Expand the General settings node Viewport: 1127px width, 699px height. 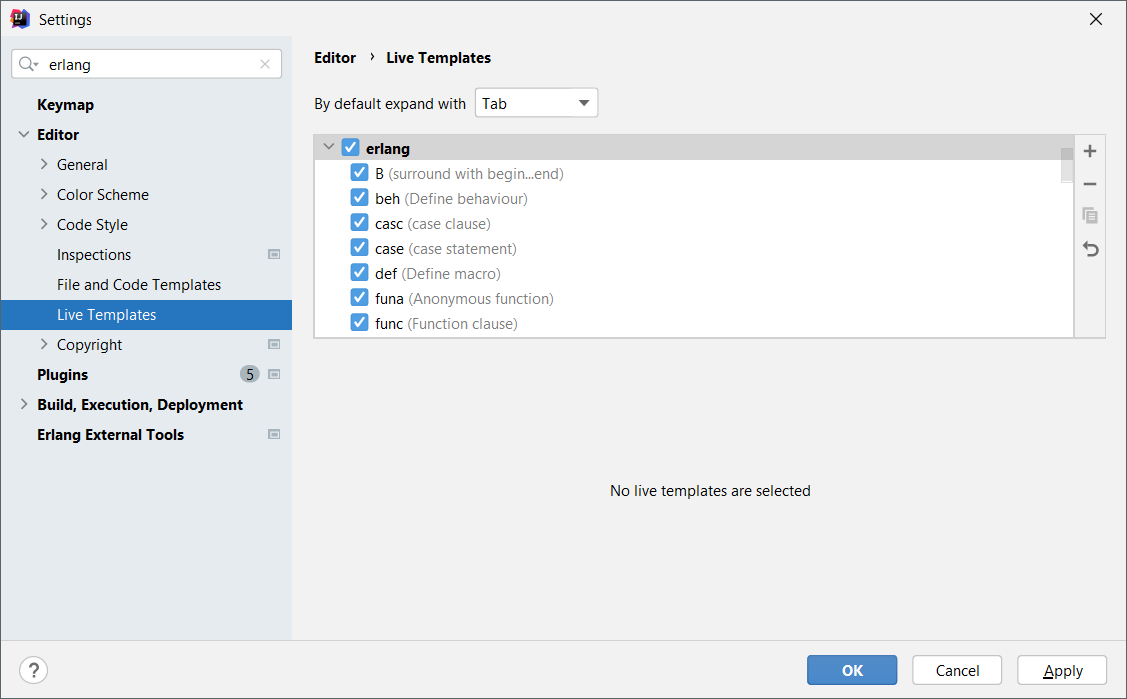point(44,164)
